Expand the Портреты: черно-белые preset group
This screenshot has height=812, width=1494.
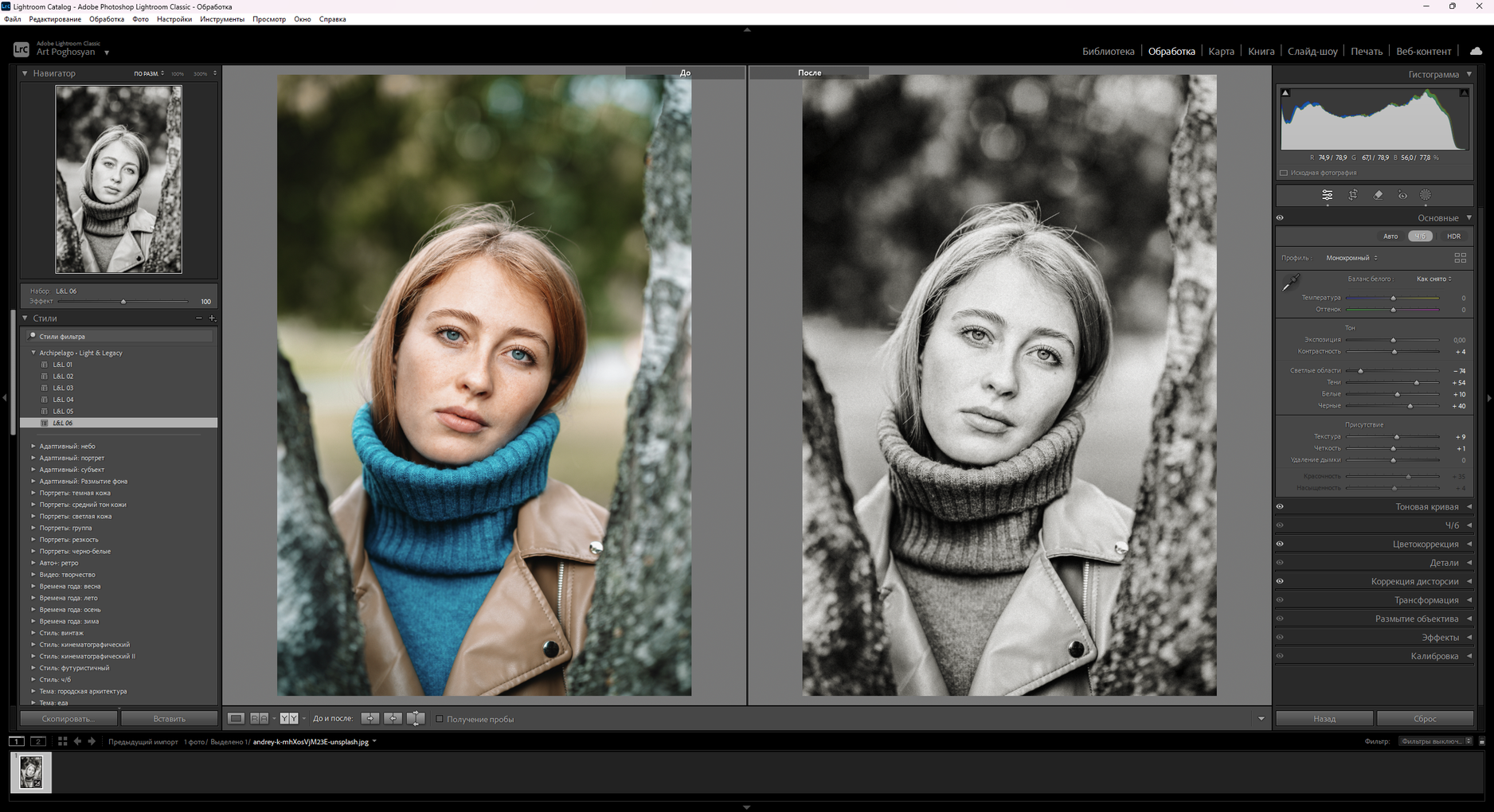point(33,551)
